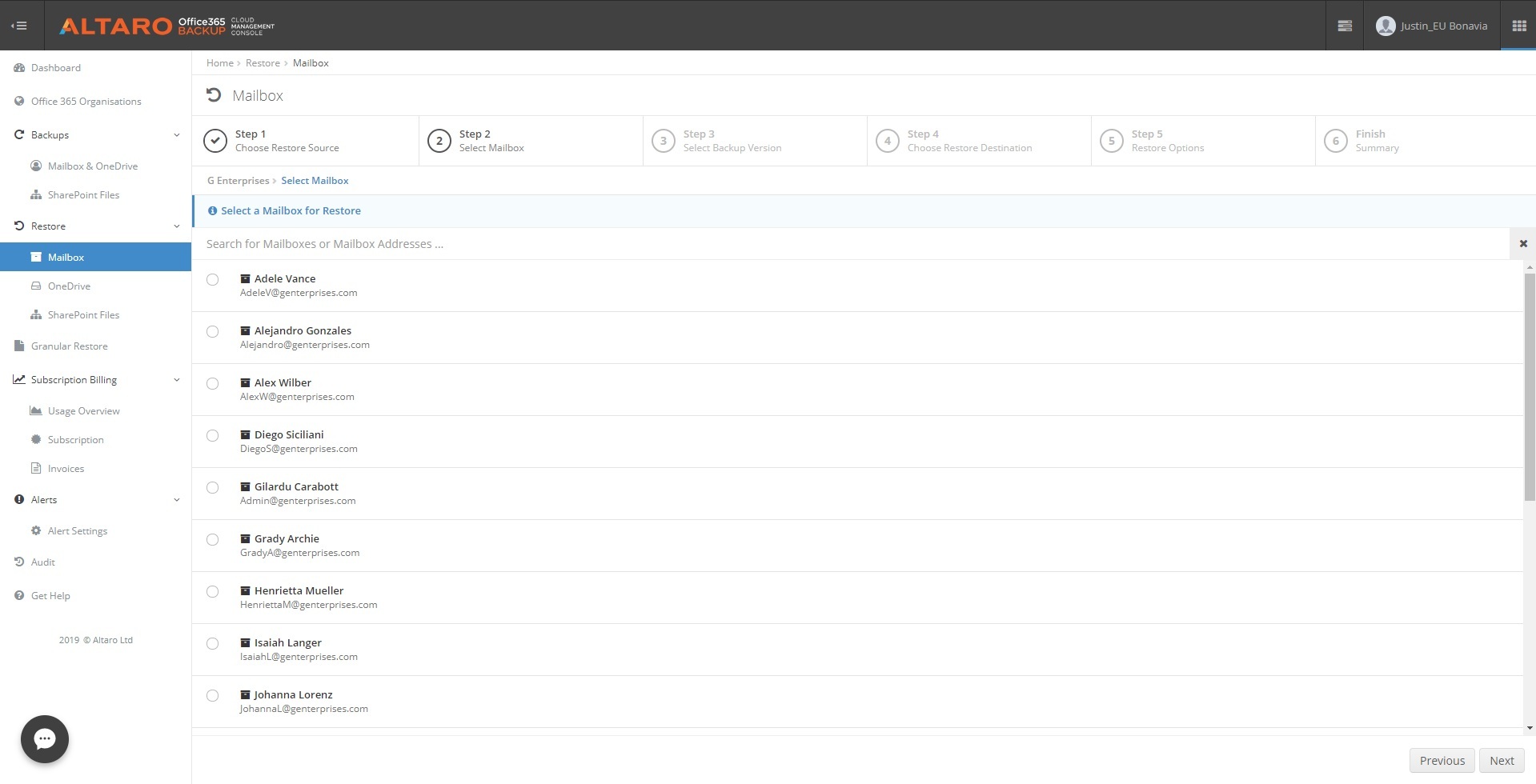Select the radio button for Henrietta Mueller
Screen dimensions: 1536x784
click(212, 591)
